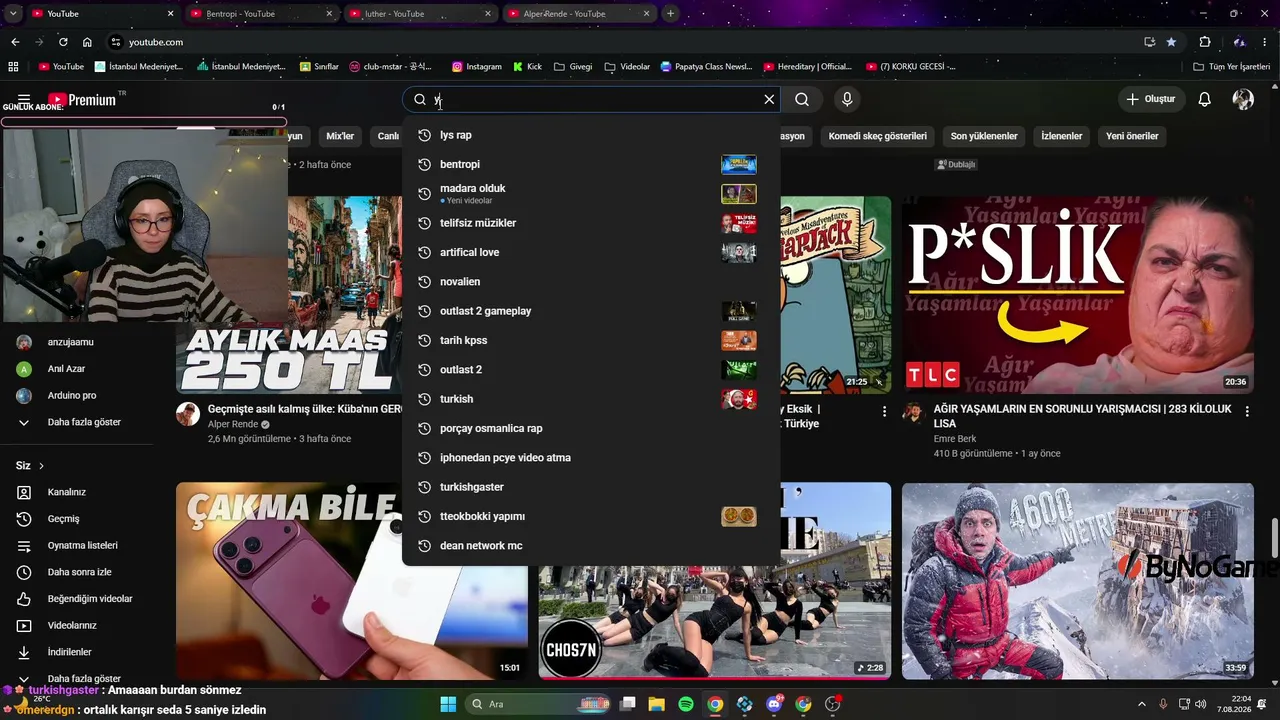Open the Sınıflar bookmark
This screenshot has width=1280, height=720.
pos(319,67)
